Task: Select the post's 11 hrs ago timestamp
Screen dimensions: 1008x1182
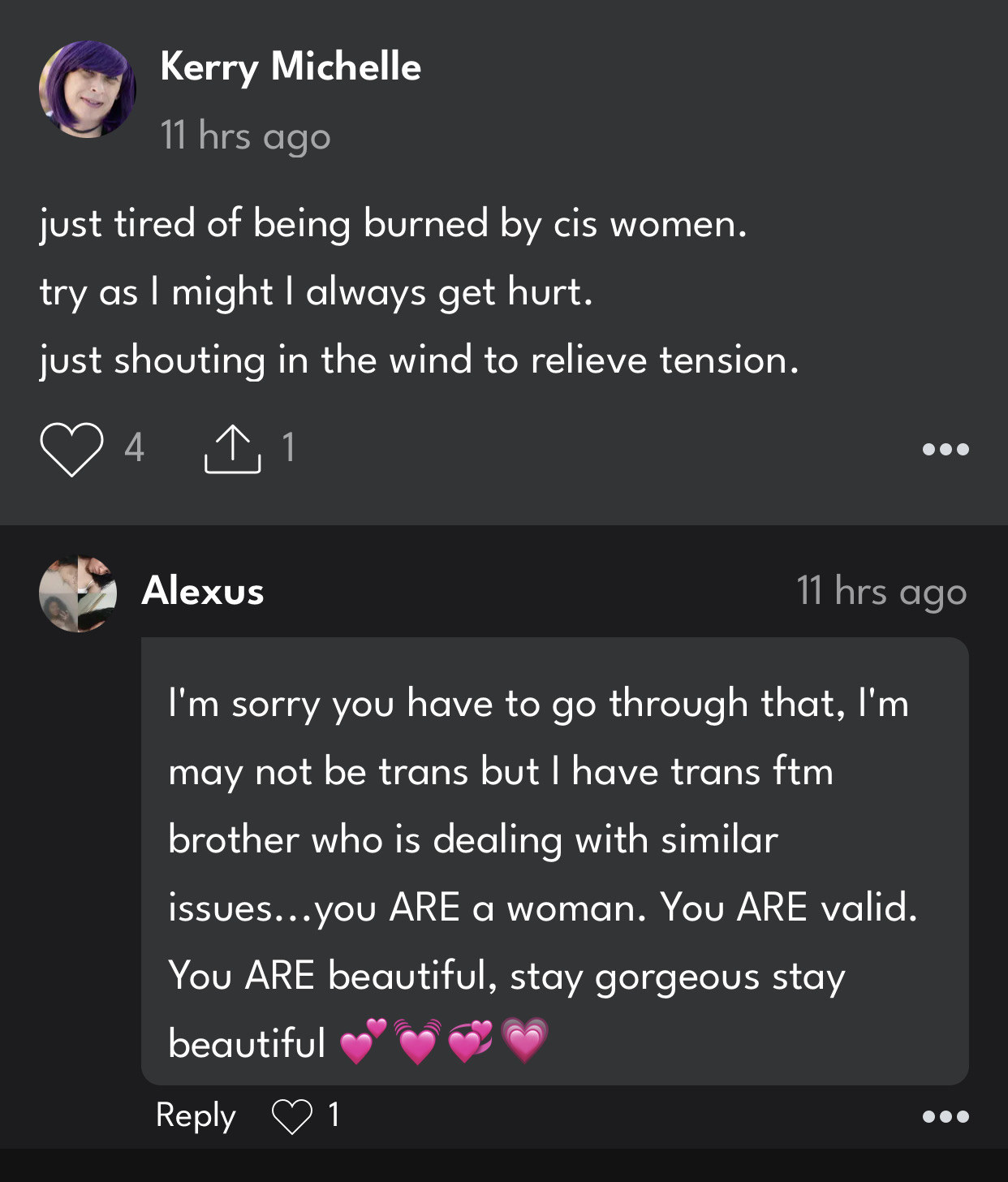Action: coord(246,136)
